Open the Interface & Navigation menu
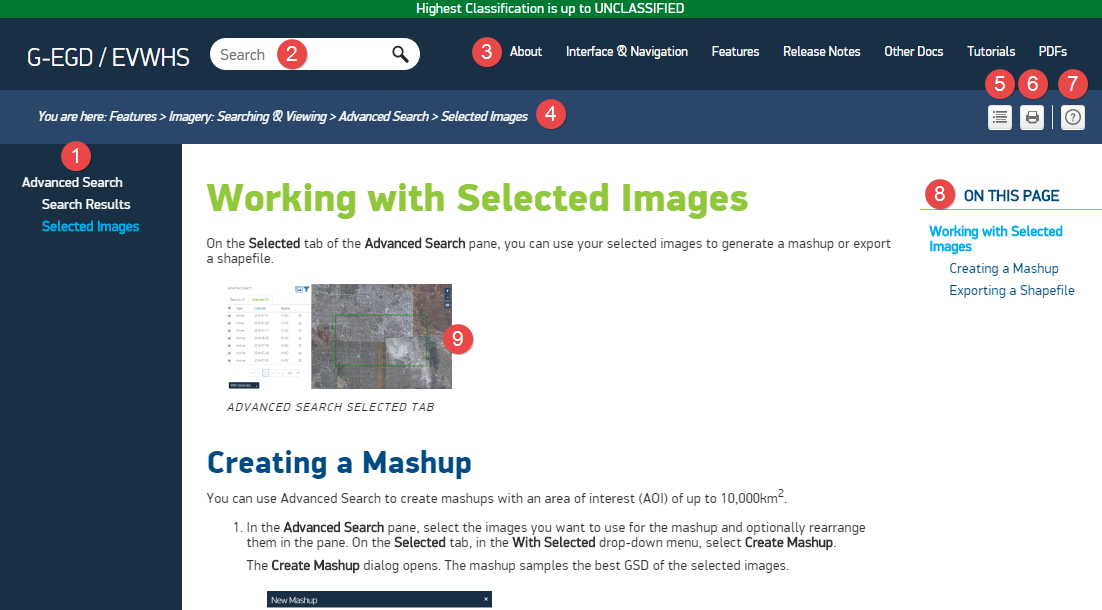This screenshot has width=1102, height=610. click(x=626, y=51)
